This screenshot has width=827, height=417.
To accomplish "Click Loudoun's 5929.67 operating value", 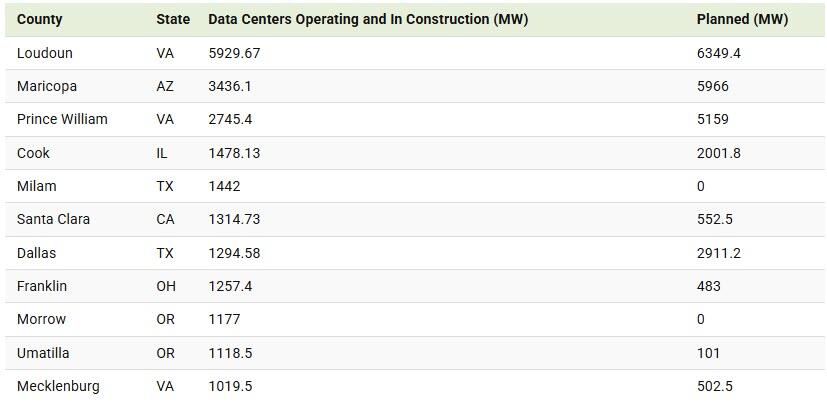I will pyautogui.click(x=234, y=53).
